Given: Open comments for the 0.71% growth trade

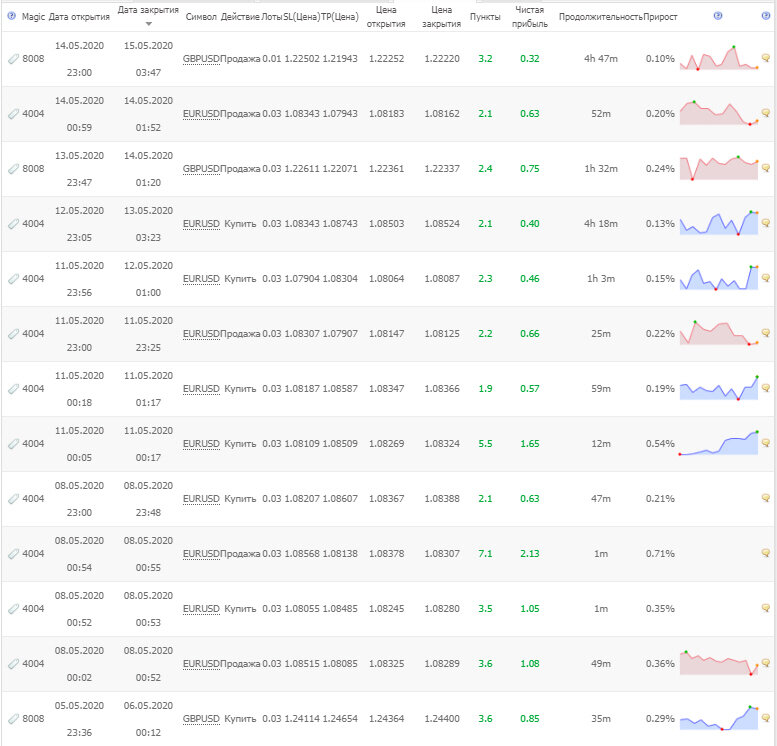Looking at the screenshot, I should (766, 553).
